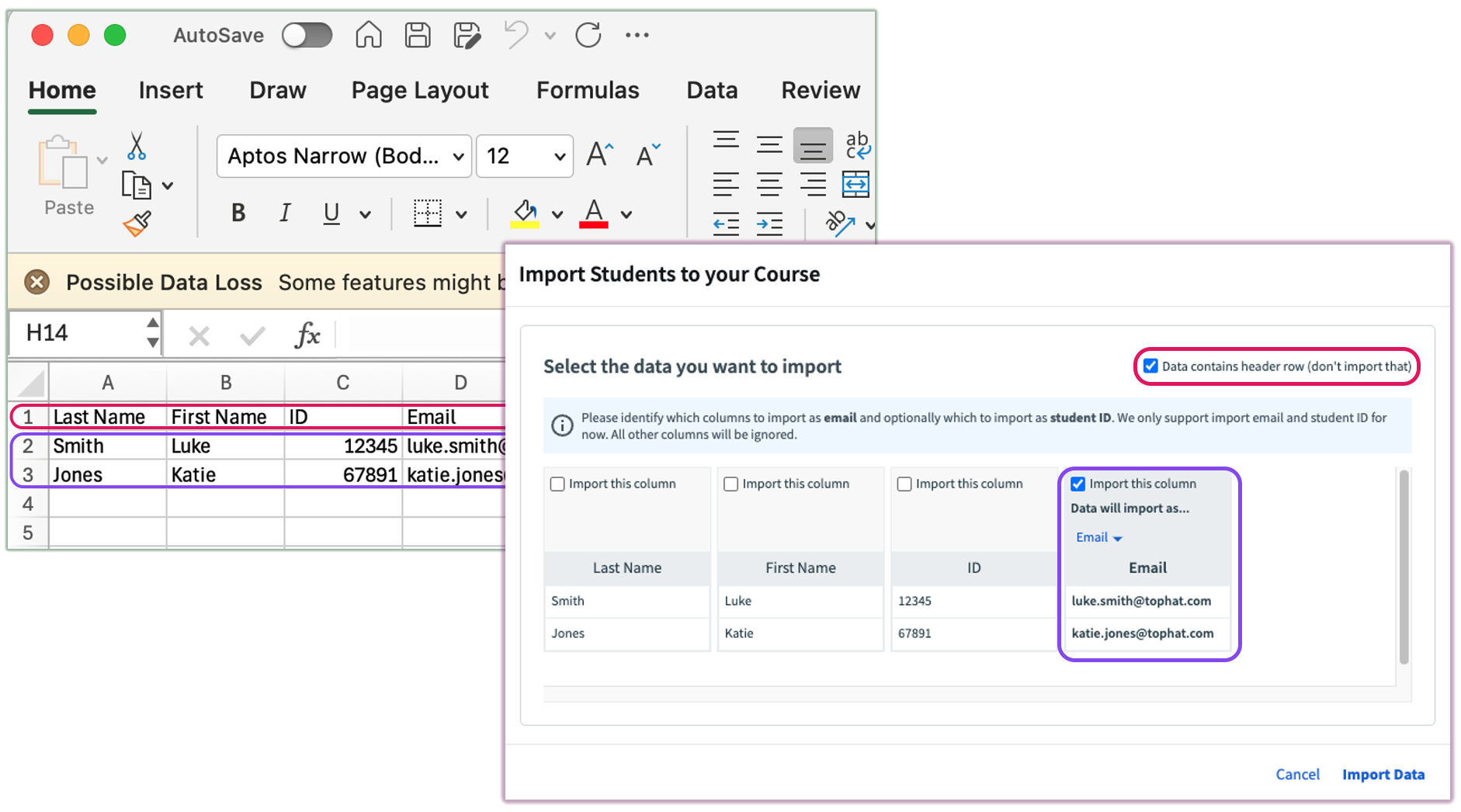Click the Increase Font Size icon
The height and width of the screenshot is (812, 1461).
coord(596,154)
